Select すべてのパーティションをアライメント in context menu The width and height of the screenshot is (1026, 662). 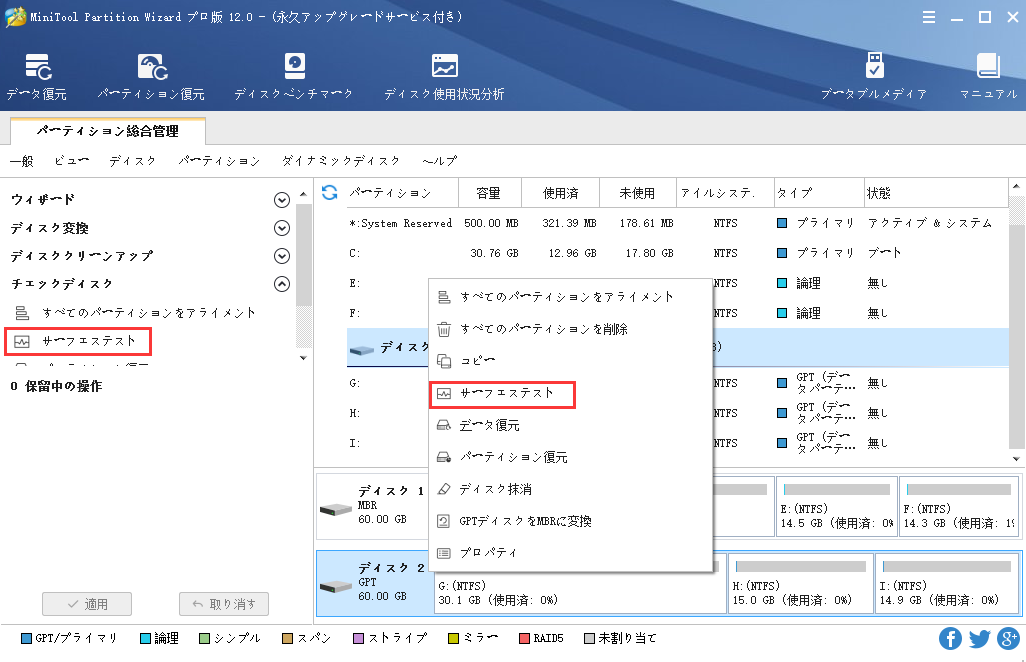(x=571, y=297)
